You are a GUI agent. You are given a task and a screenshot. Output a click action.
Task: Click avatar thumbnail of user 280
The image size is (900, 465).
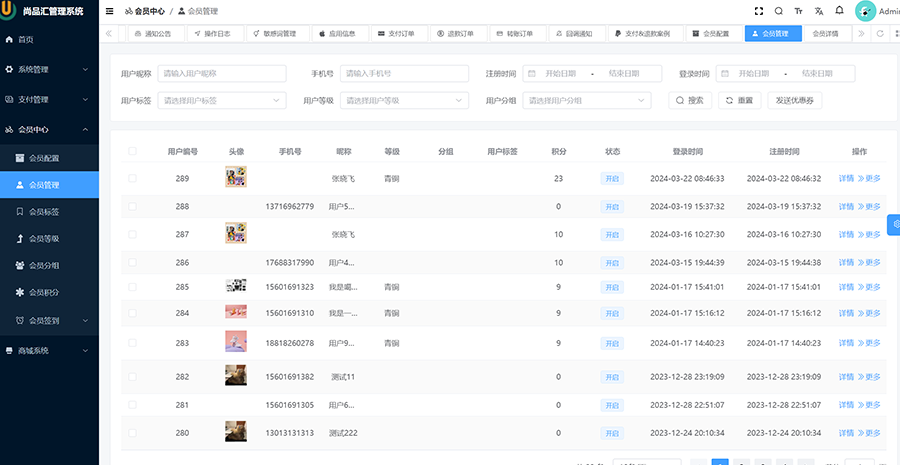[236, 431]
